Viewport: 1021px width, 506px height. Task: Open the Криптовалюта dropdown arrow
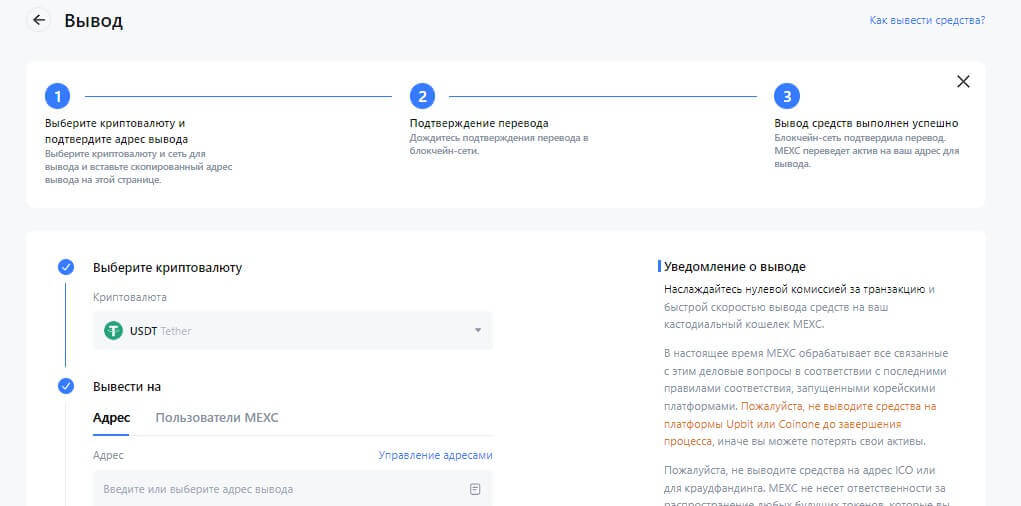[477, 330]
